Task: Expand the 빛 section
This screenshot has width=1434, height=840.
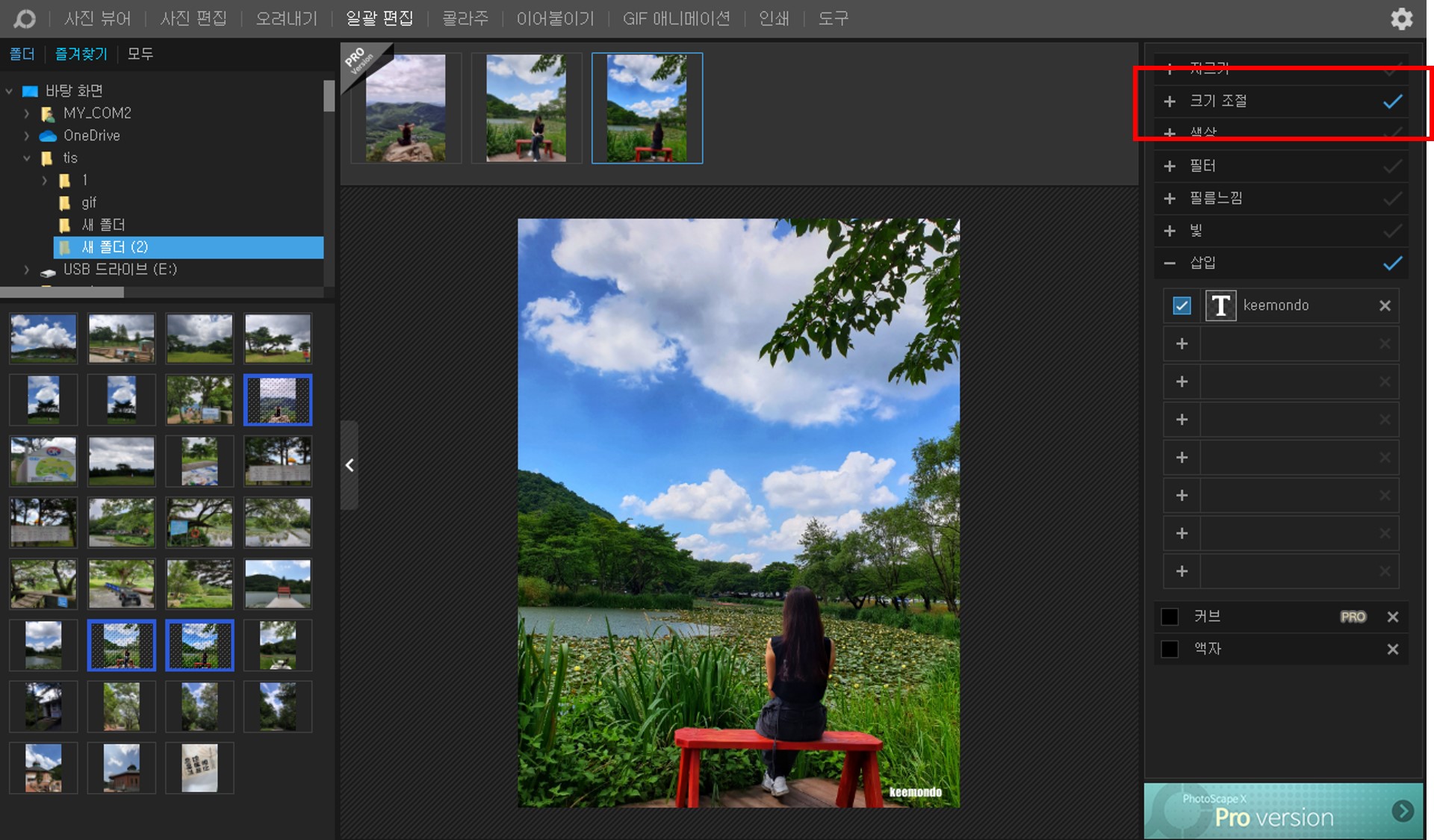Action: click(1170, 231)
